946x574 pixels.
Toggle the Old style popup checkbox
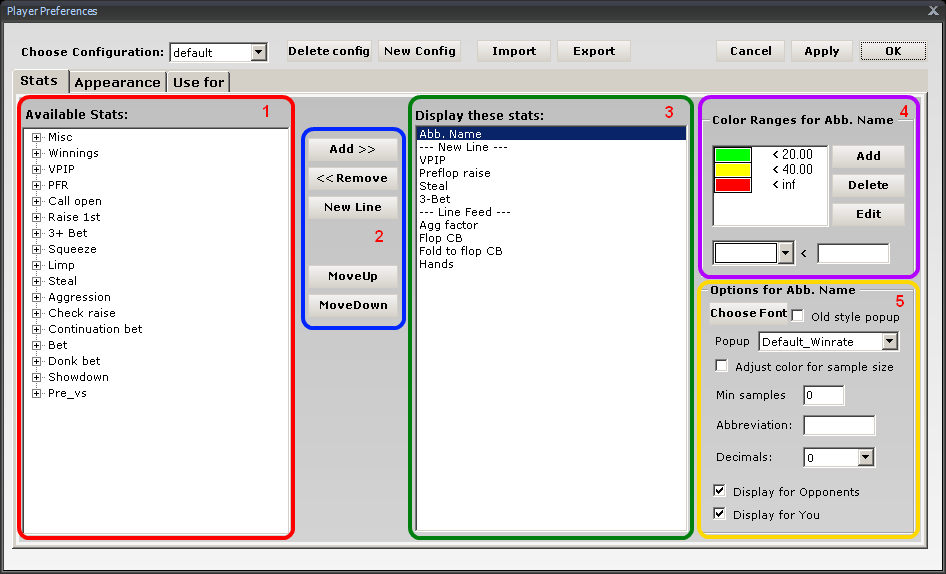click(798, 316)
